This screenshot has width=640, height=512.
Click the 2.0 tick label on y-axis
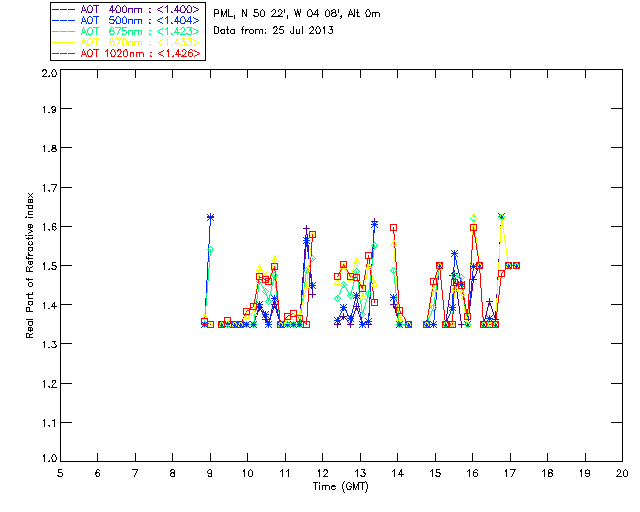pyautogui.click(x=49, y=74)
